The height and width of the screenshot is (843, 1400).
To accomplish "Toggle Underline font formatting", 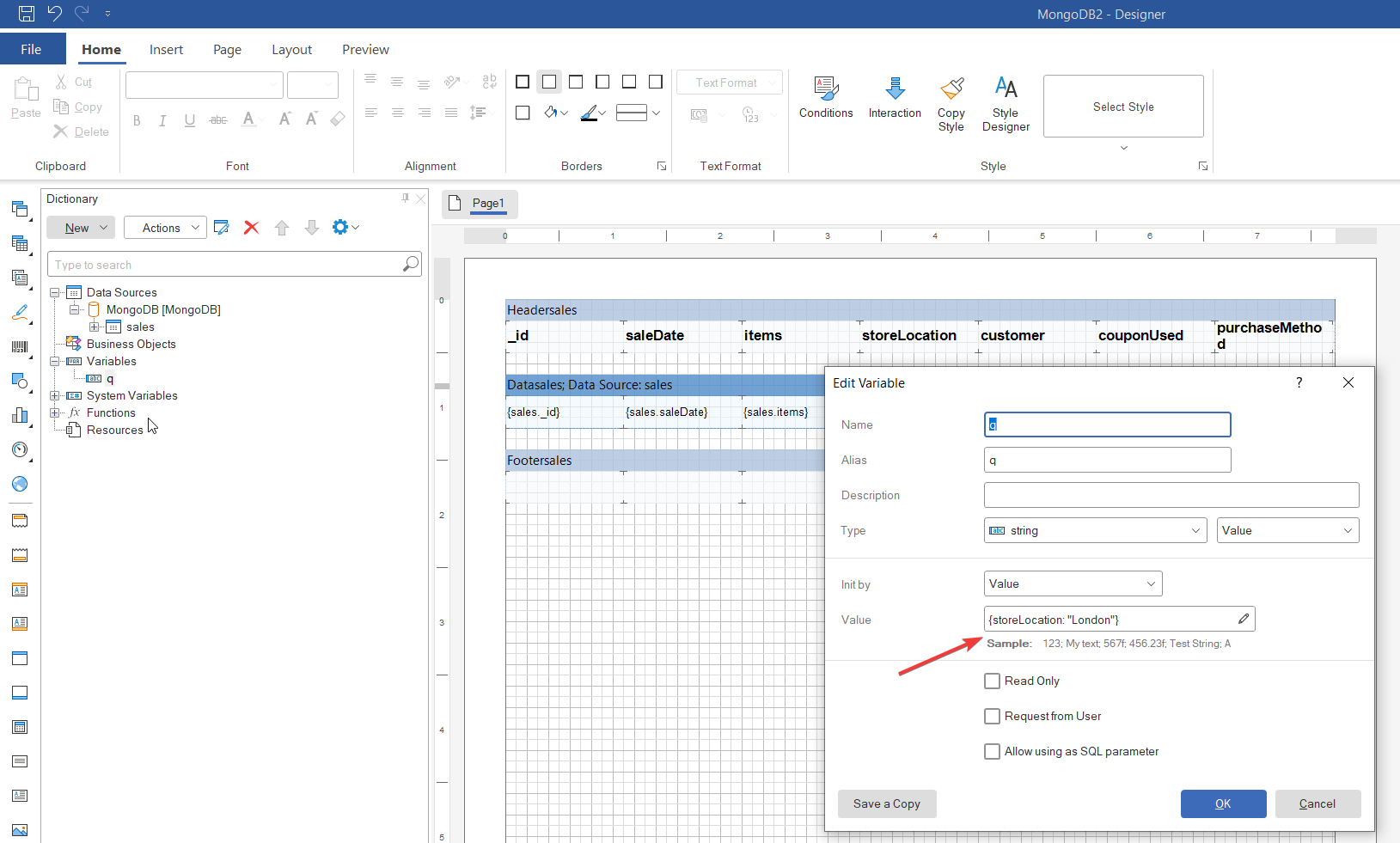I will click(190, 120).
